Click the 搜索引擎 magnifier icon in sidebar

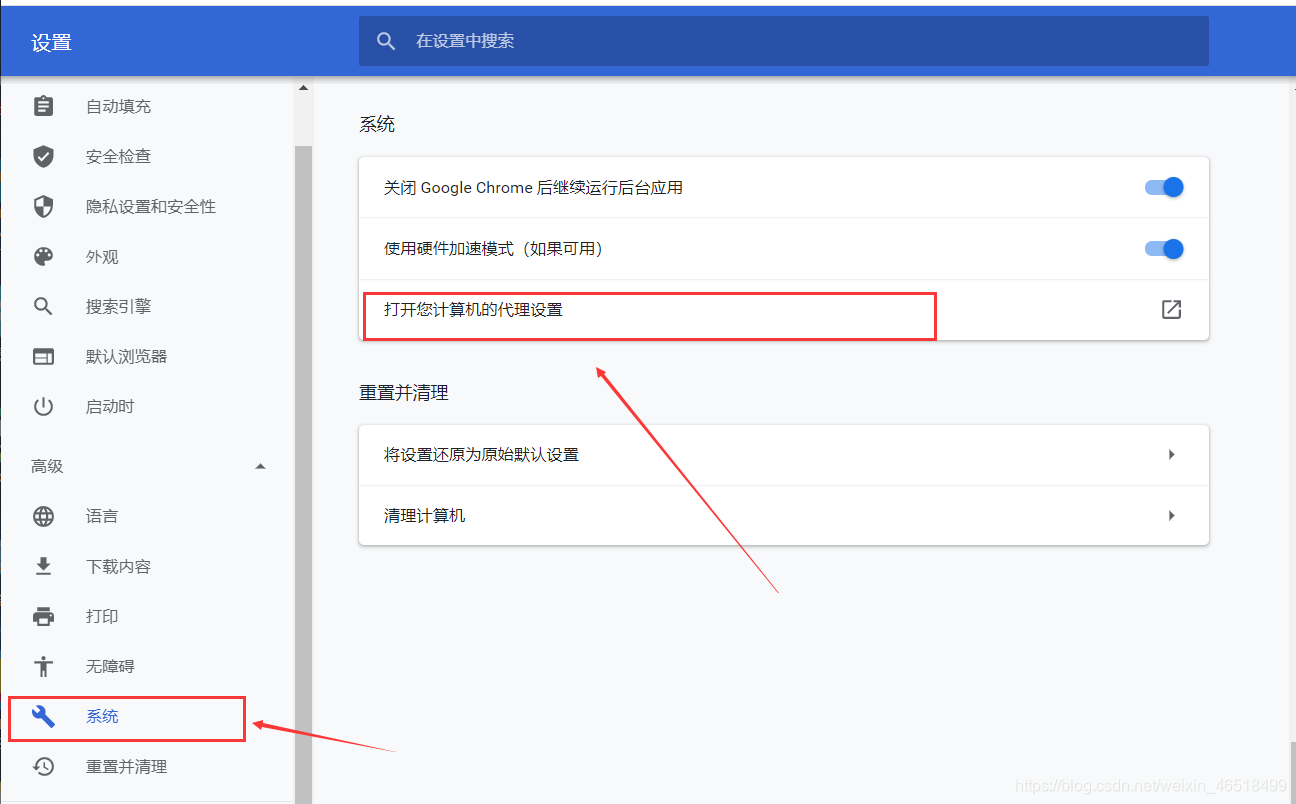pos(43,306)
